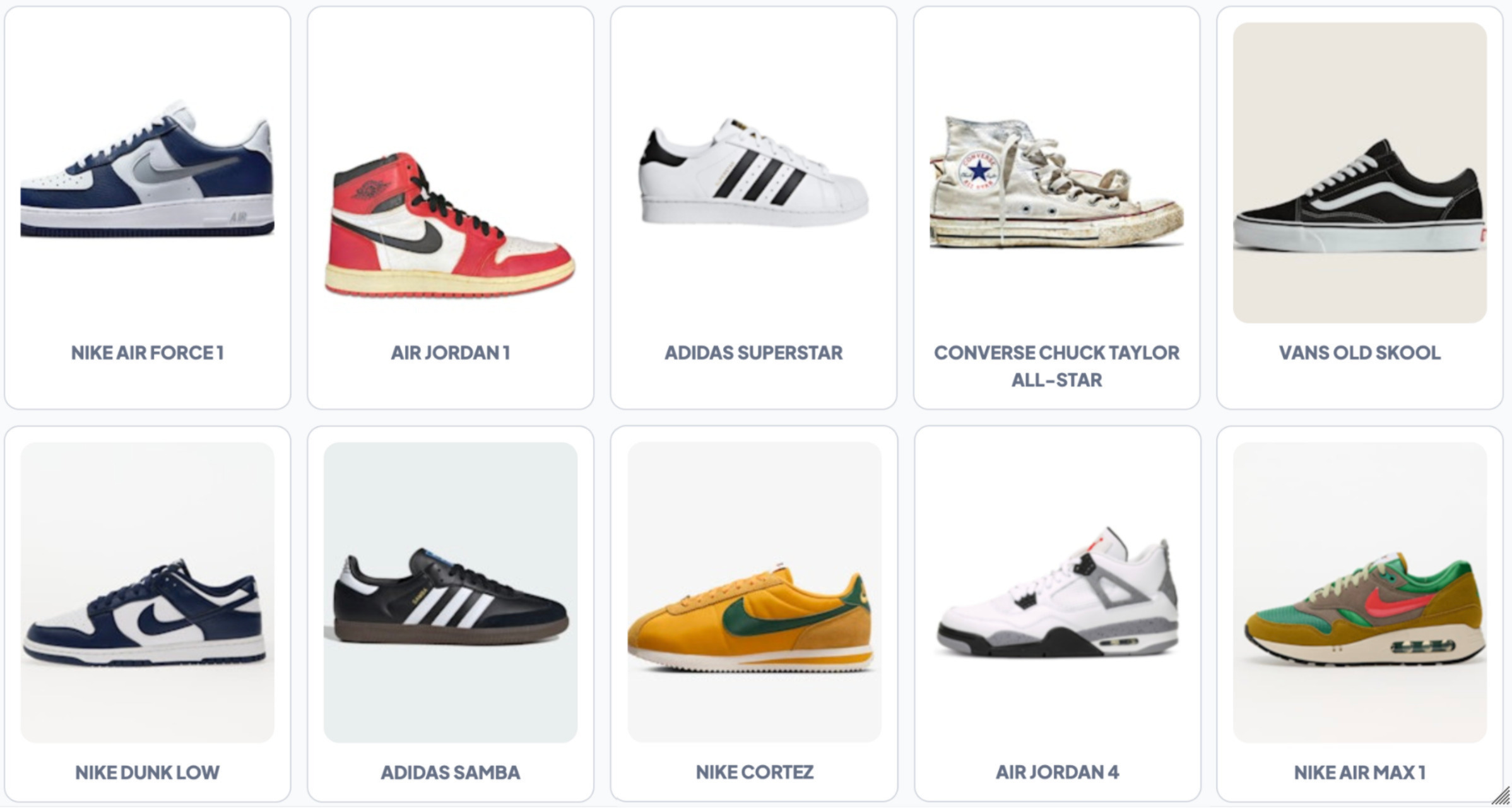This screenshot has width=1512, height=808.
Task: Click the multicolor Nike Air Max 1 photo
Action: pyautogui.click(x=1359, y=592)
